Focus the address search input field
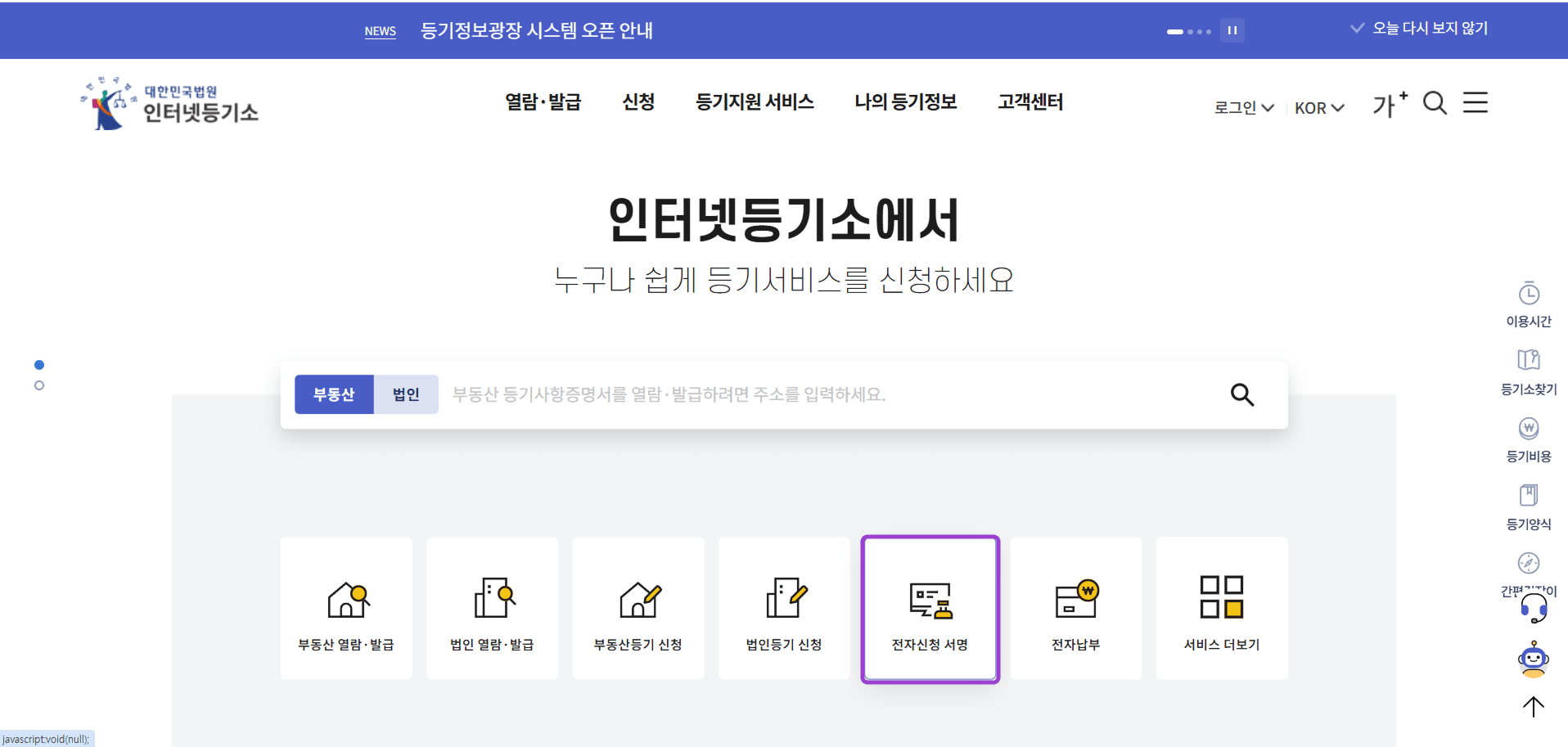 (x=835, y=394)
